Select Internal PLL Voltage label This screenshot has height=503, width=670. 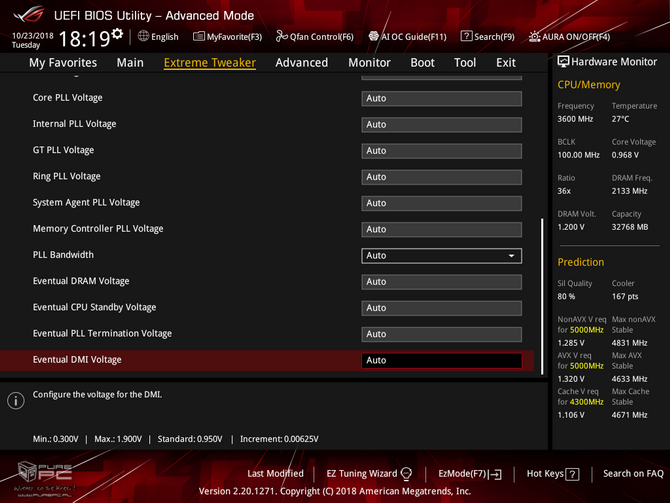pos(74,124)
